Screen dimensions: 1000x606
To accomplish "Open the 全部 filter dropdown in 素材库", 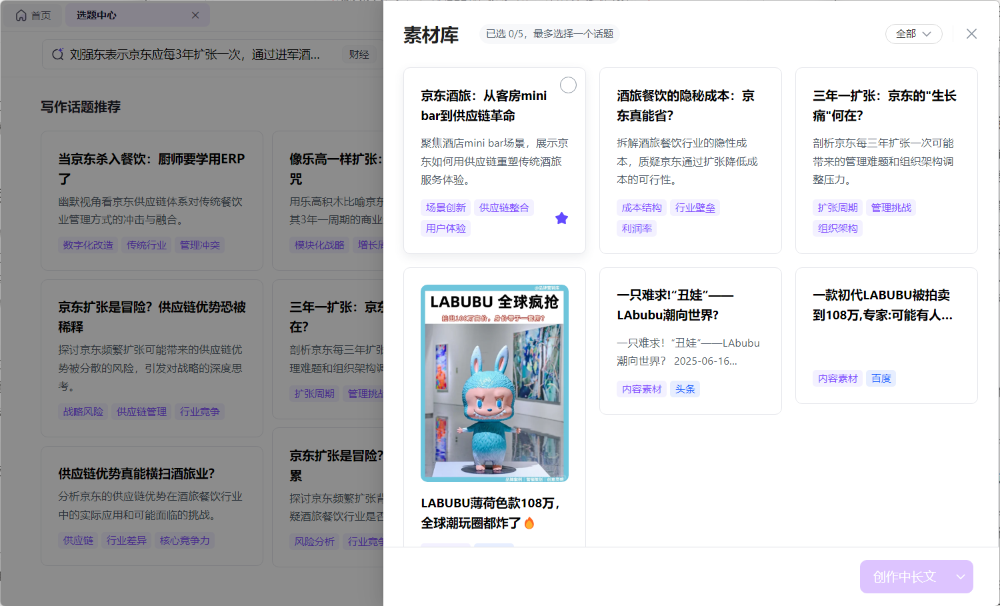I will tap(913, 34).
